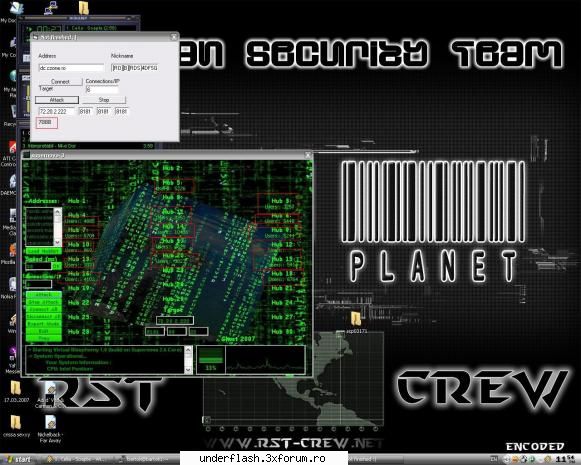
Task: Click the Hub 22 label
Action: pyautogui.click(x=79, y=303)
